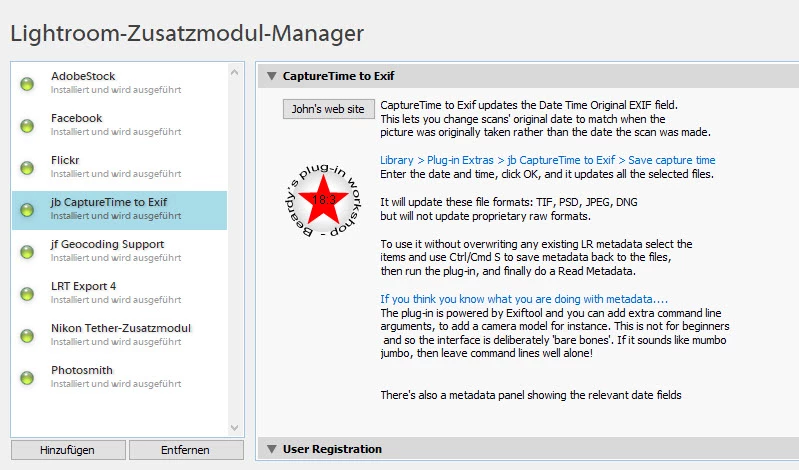Click the plug-in list scroll down arrow
This screenshot has height=470, width=799.
coord(234,428)
